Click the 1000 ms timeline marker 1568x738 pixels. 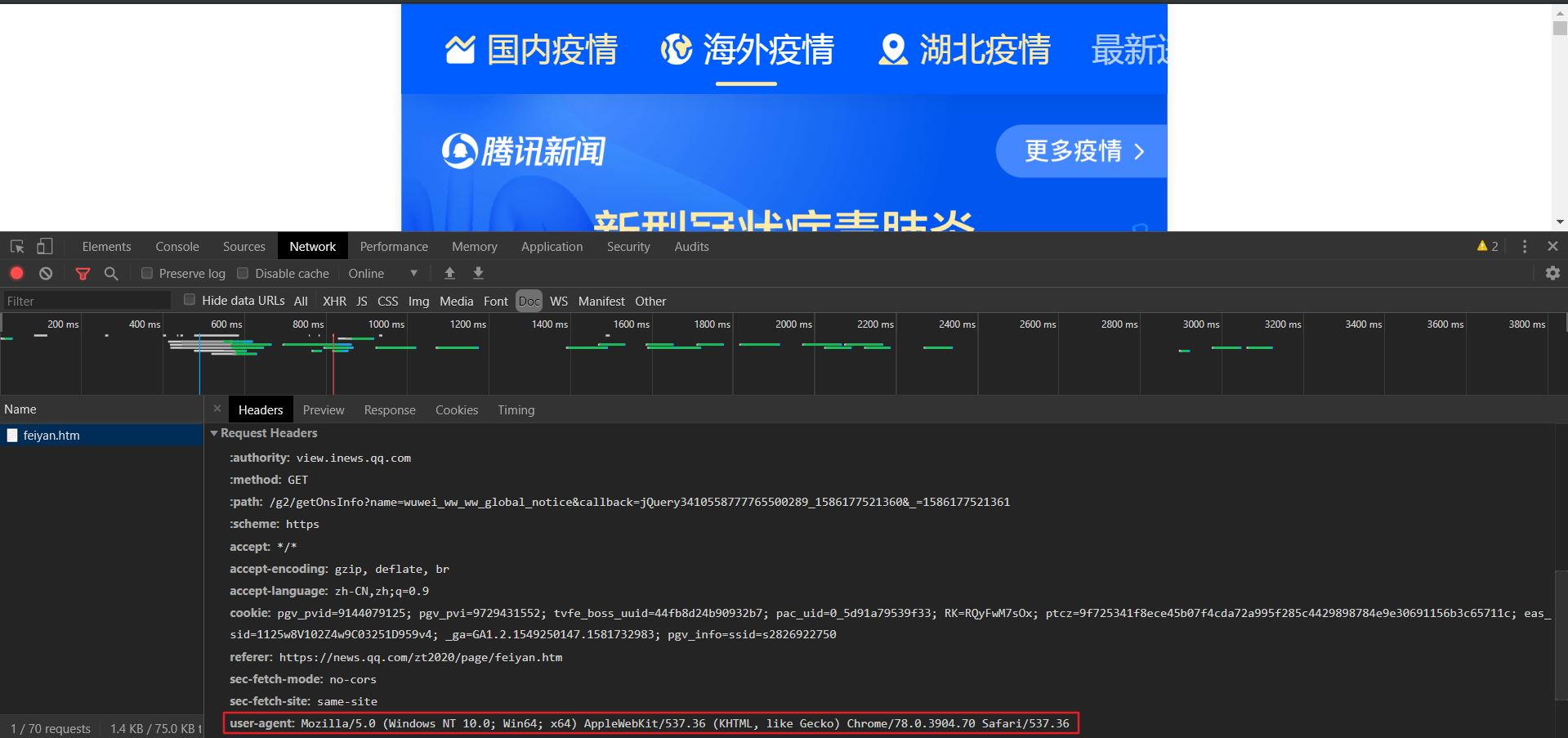coord(386,324)
